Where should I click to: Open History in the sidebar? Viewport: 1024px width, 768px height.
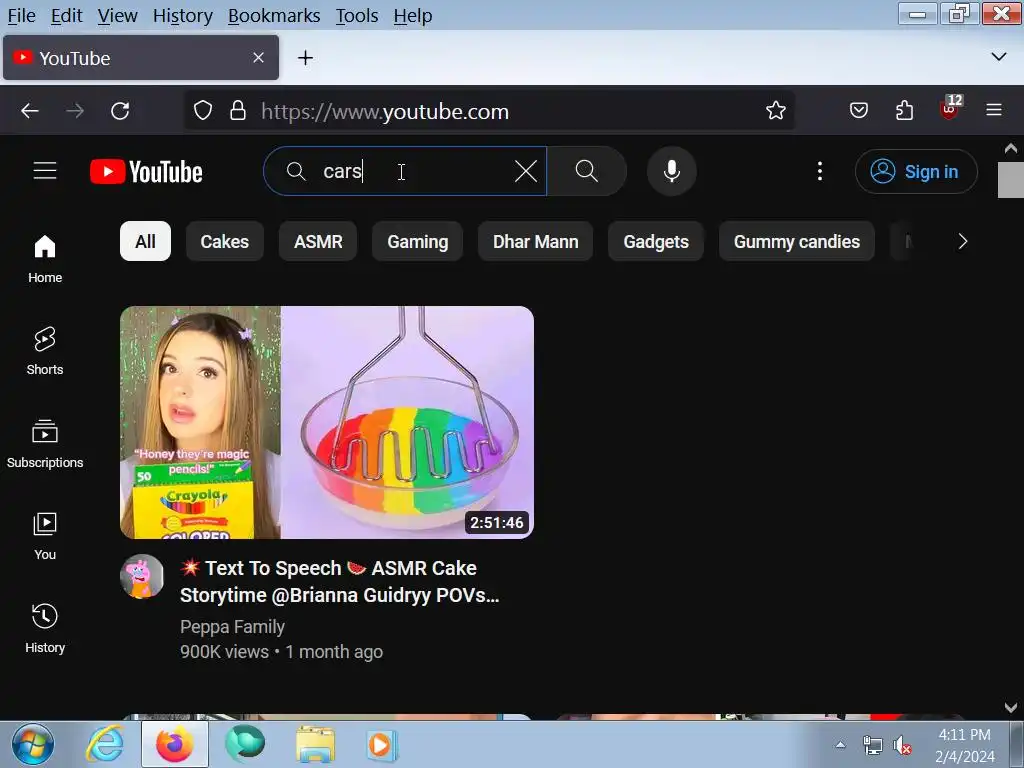[x=45, y=629]
